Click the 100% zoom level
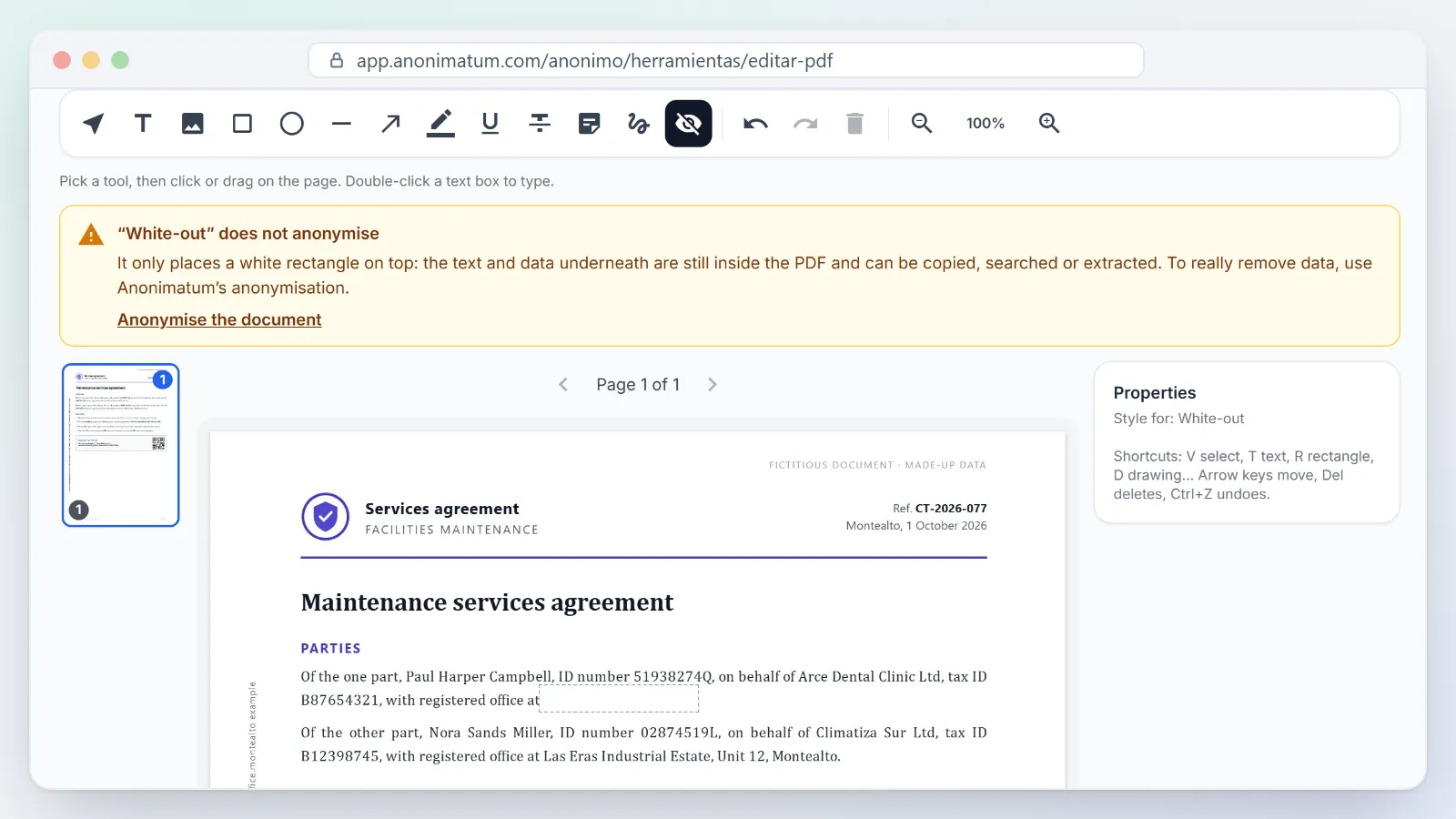Image resolution: width=1456 pixels, height=819 pixels. coord(986,124)
